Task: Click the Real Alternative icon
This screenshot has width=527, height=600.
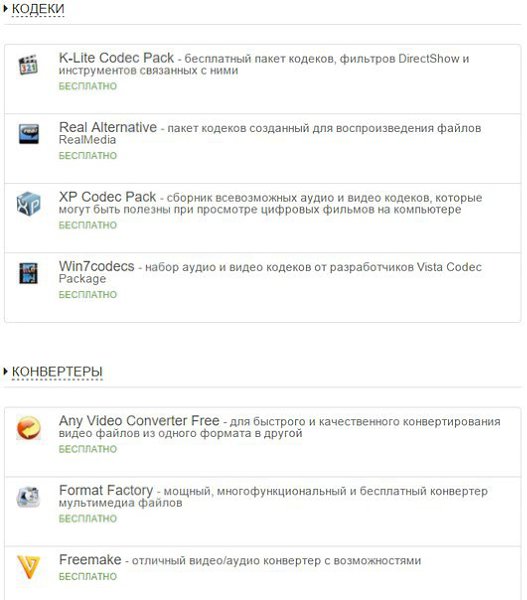Action: tap(29, 134)
